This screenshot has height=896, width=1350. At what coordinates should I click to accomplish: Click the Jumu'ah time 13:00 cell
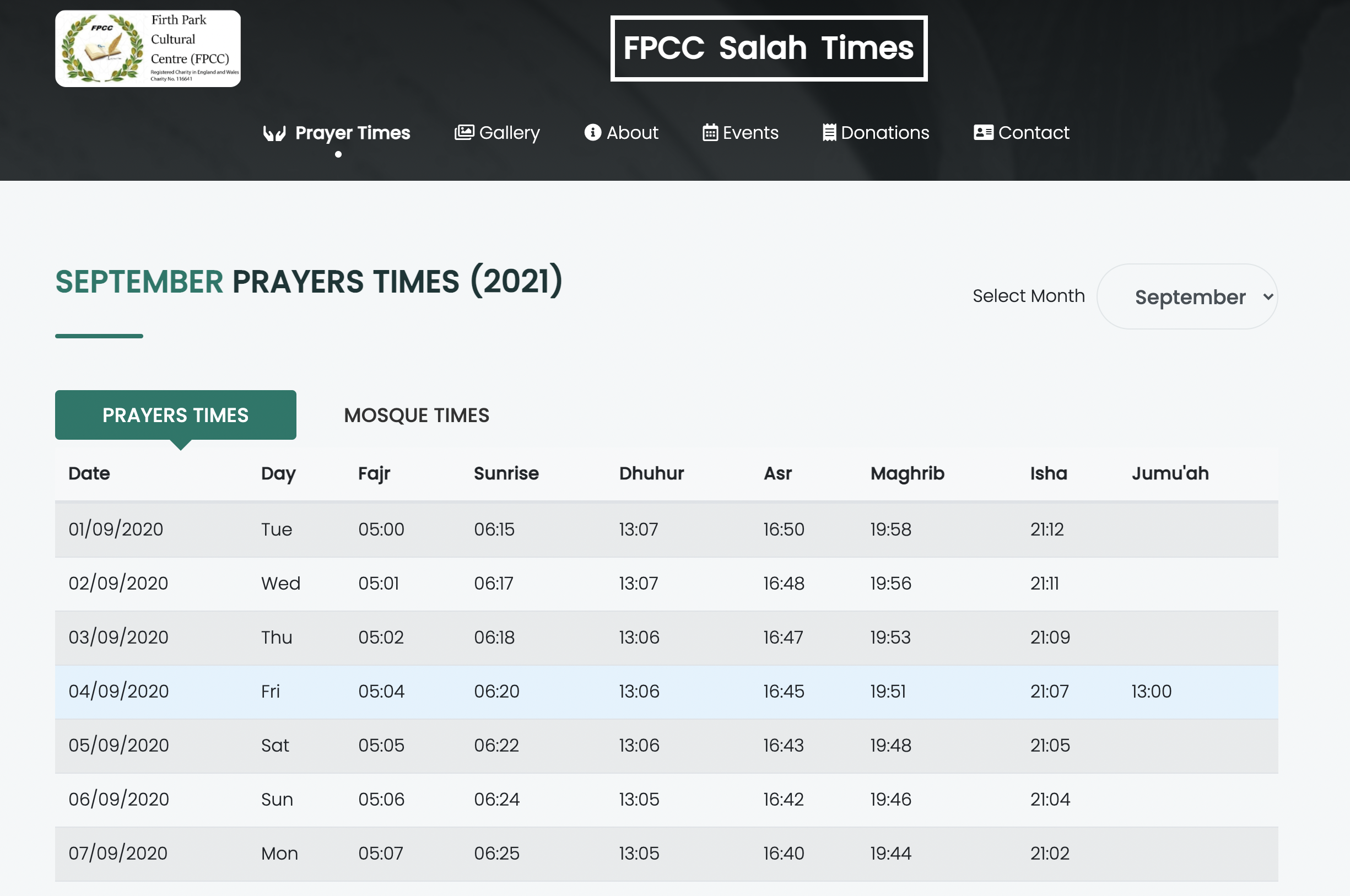point(1151,692)
